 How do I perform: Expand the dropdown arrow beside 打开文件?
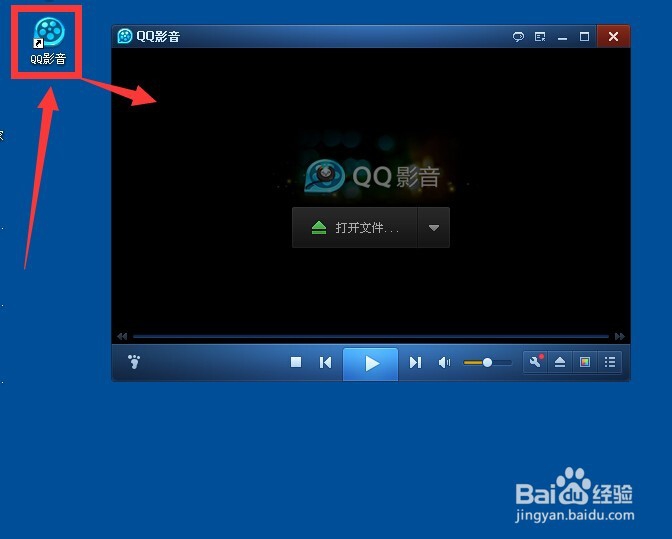[x=434, y=228]
